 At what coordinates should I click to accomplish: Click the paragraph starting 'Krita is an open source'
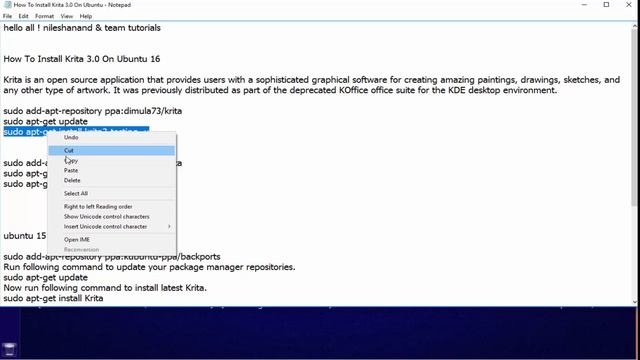312,85
